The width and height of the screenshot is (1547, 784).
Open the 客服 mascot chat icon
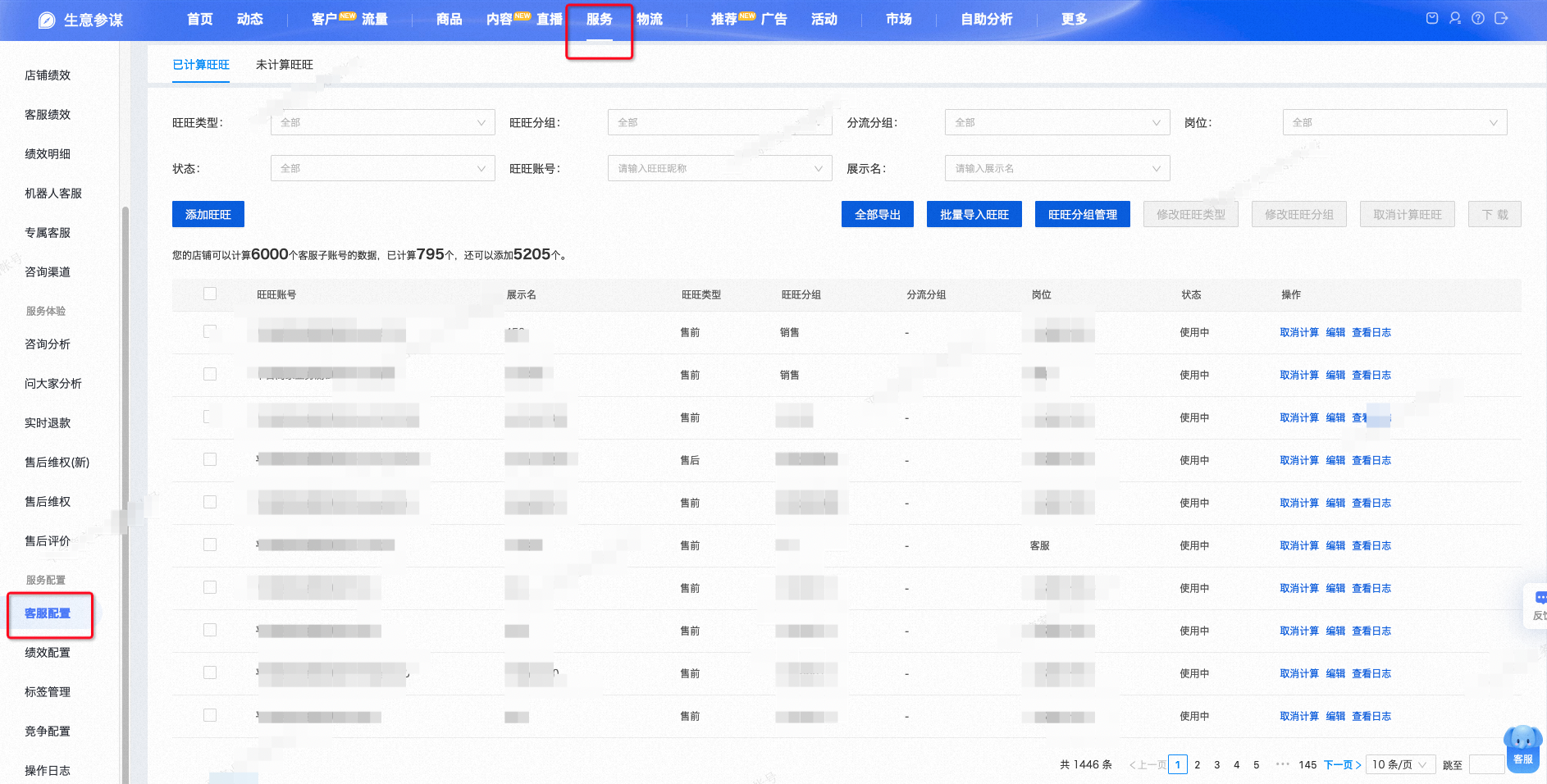tap(1523, 748)
